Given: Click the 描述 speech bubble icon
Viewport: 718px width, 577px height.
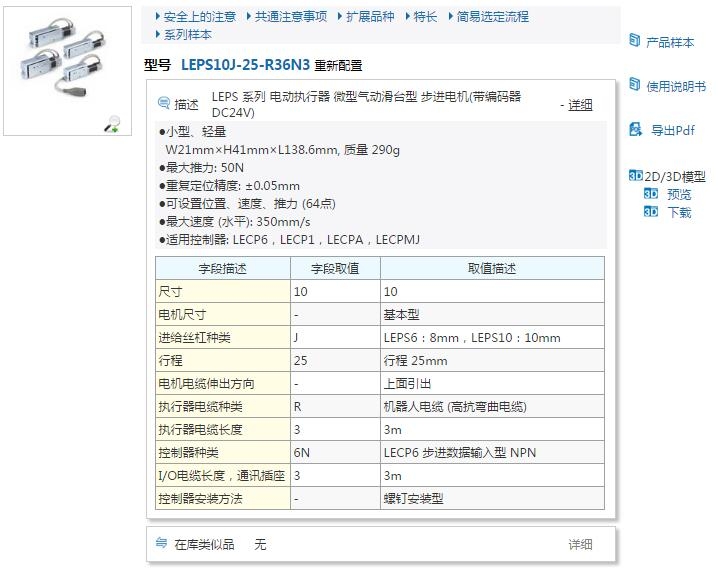Looking at the screenshot, I should [164, 104].
